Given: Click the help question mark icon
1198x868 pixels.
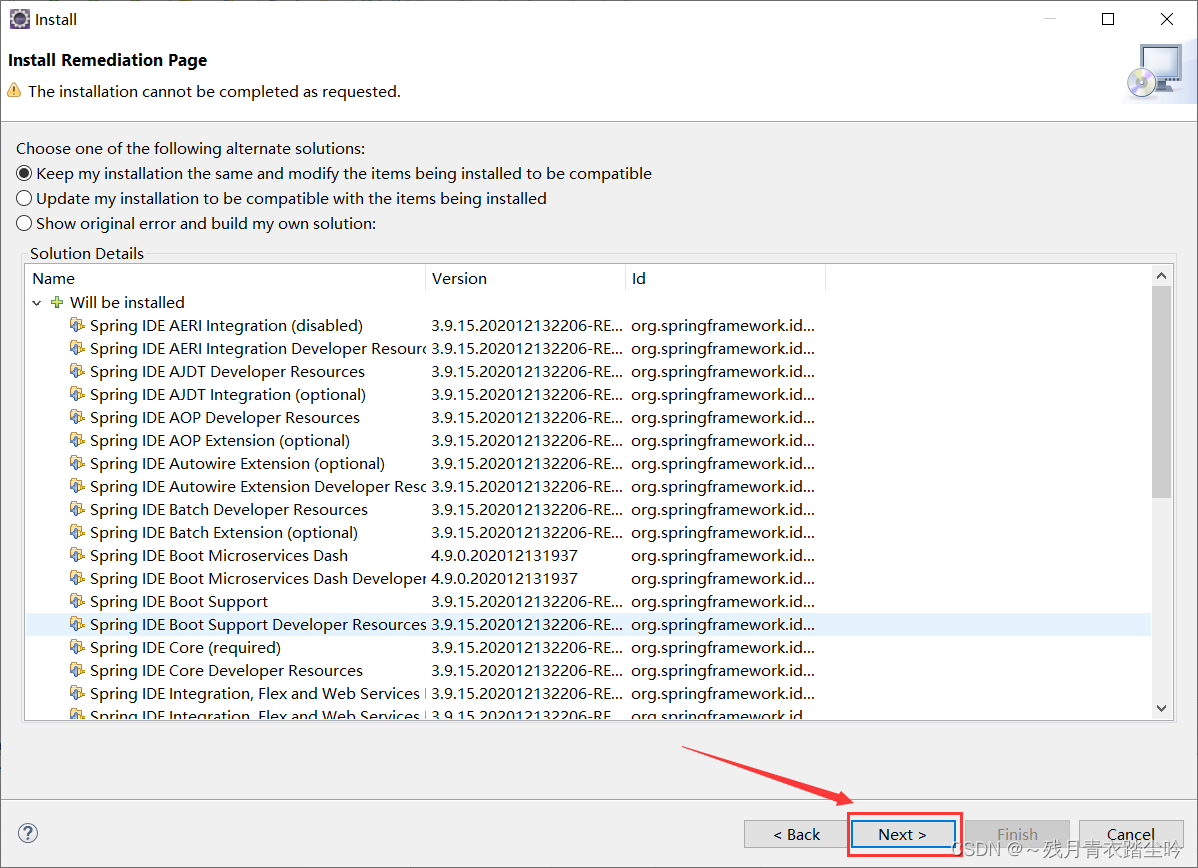Looking at the screenshot, I should 28,833.
